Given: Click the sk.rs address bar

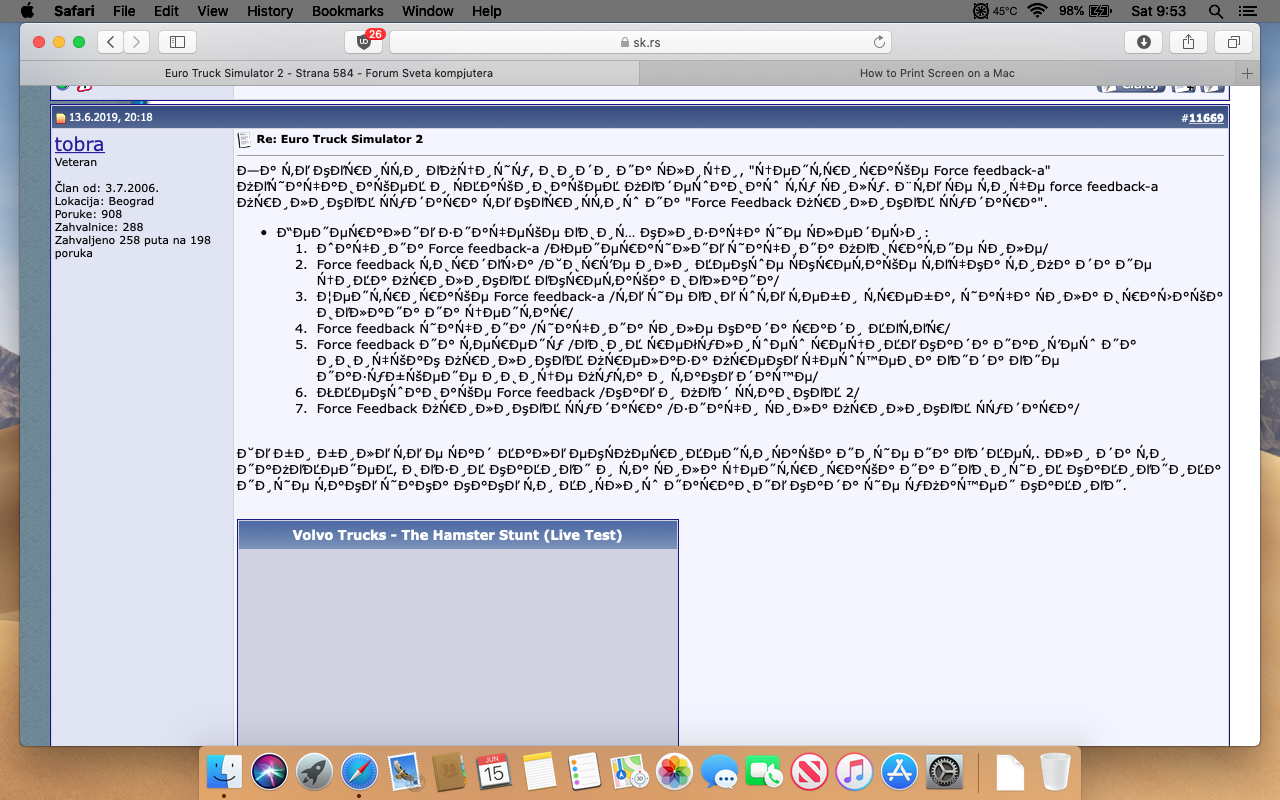Looking at the screenshot, I should pyautogui.click(x=640, y=42).
